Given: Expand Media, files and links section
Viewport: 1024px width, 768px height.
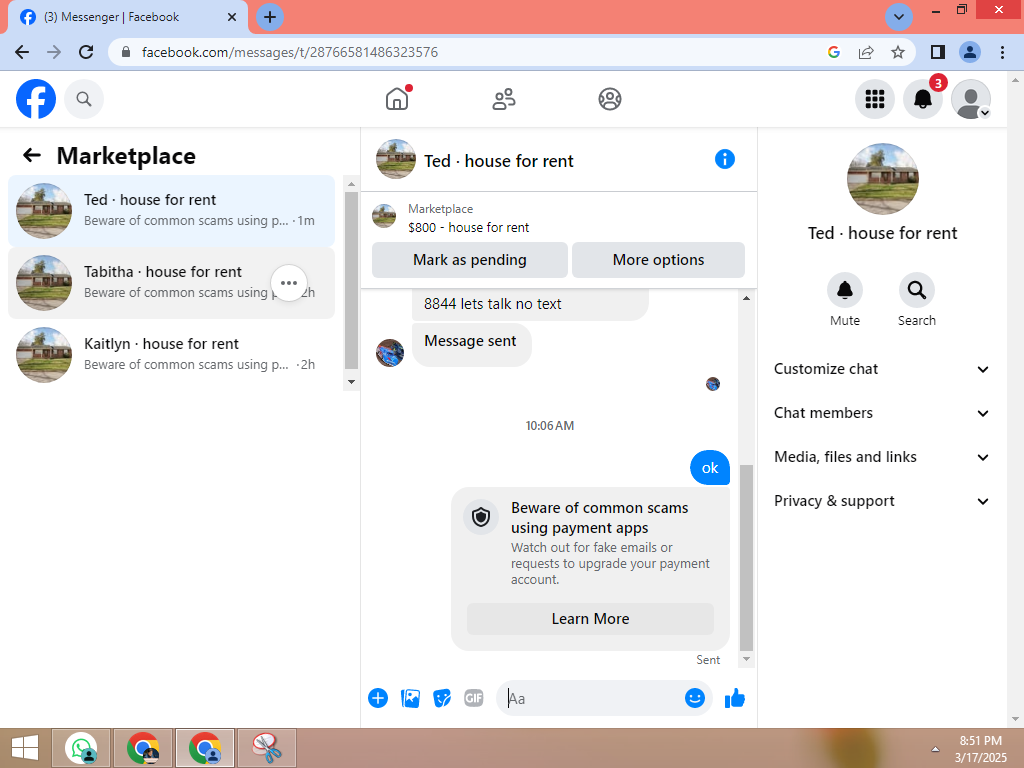Looking at the screenshot, I should pos(881,457).
